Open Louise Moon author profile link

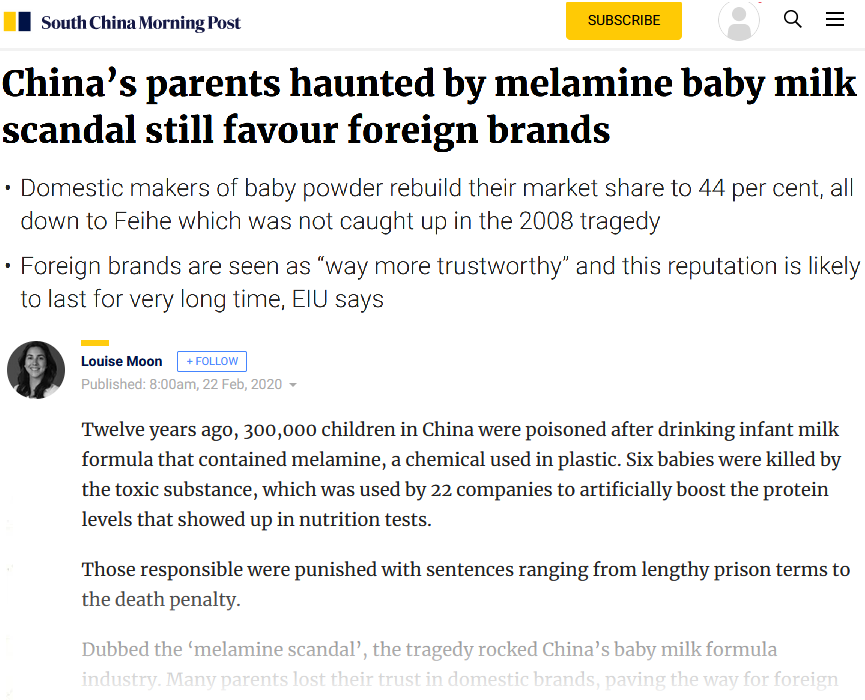tap(121, 361)
